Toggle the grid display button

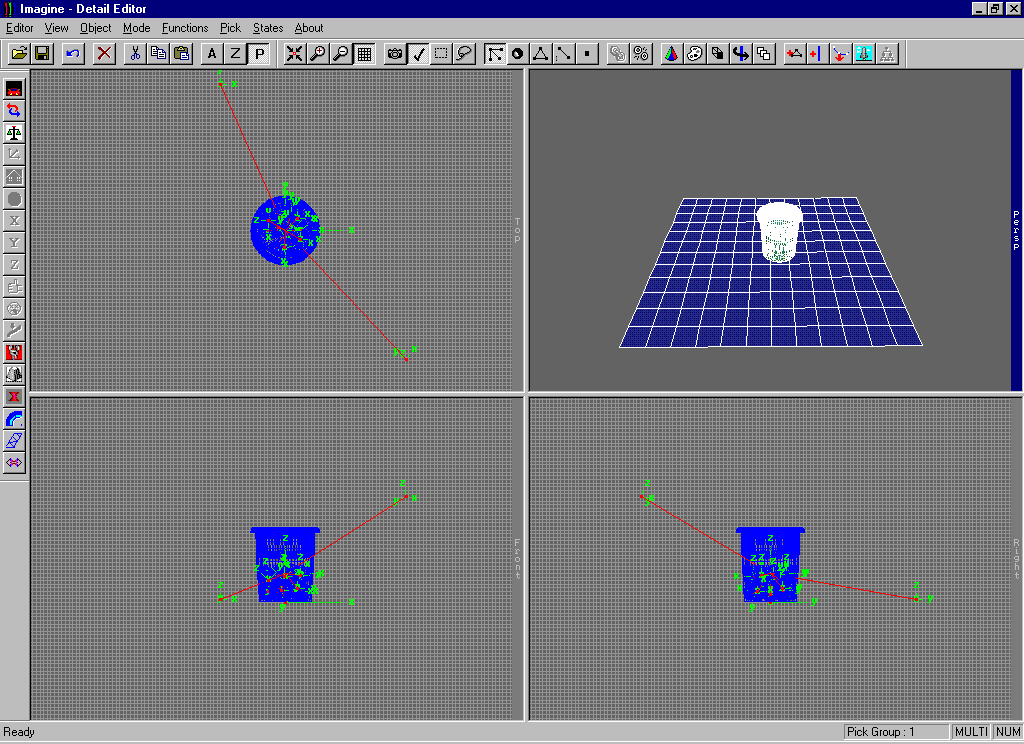(x=365, y=54)
